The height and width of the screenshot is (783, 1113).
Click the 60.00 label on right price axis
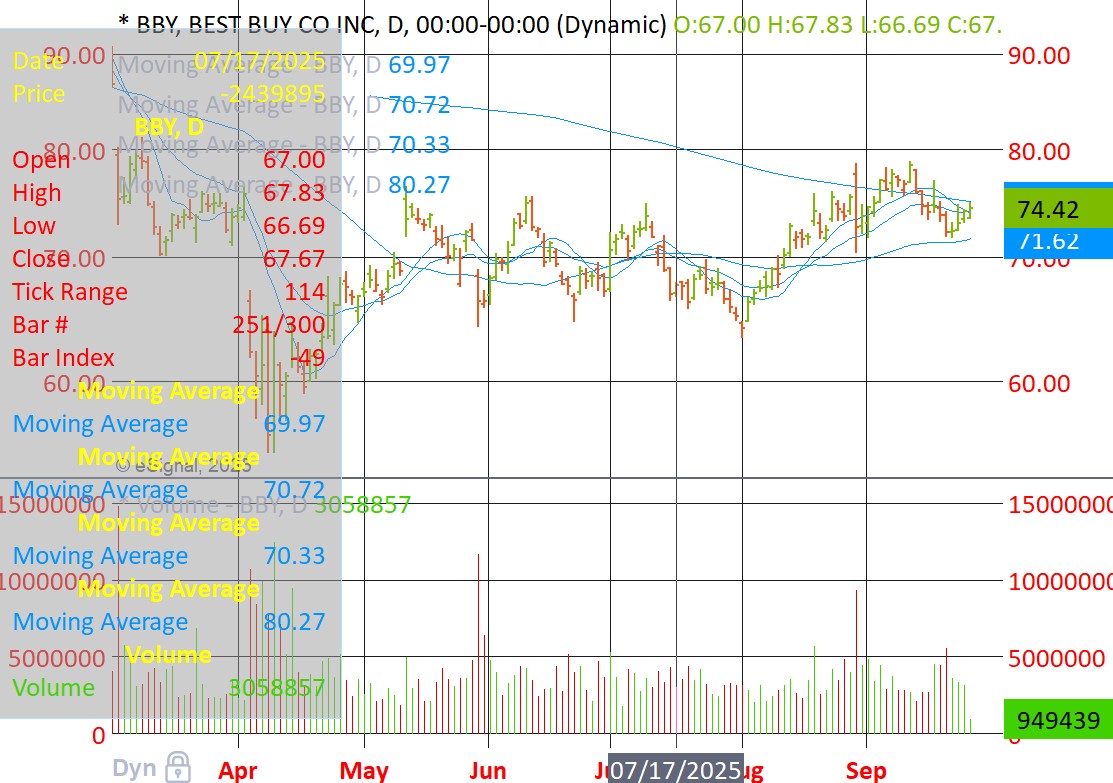1040,384
